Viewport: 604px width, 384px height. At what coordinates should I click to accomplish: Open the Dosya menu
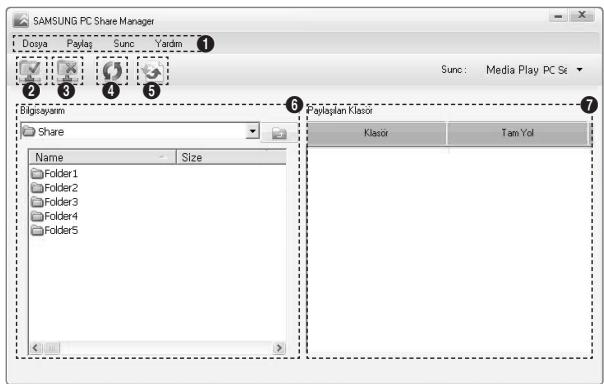pos(35,44)
